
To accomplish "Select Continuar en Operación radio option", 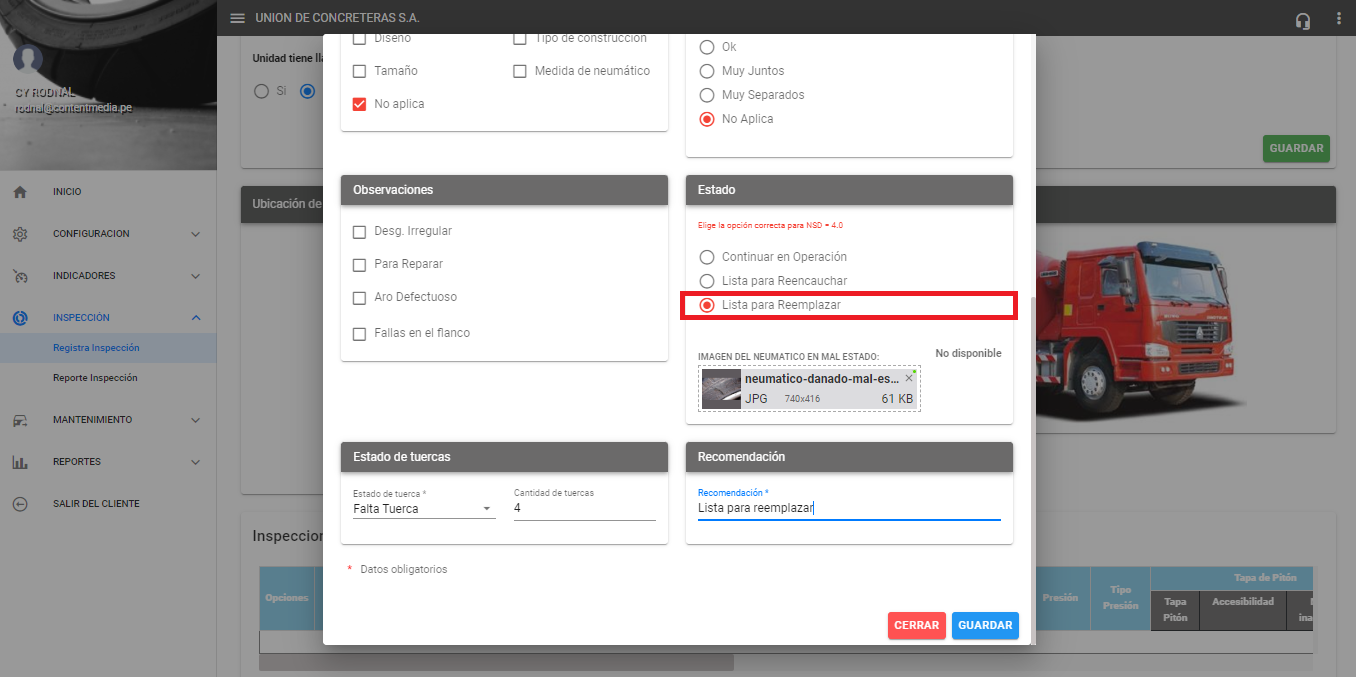I will pyautogui.click(x=707, y=257).
